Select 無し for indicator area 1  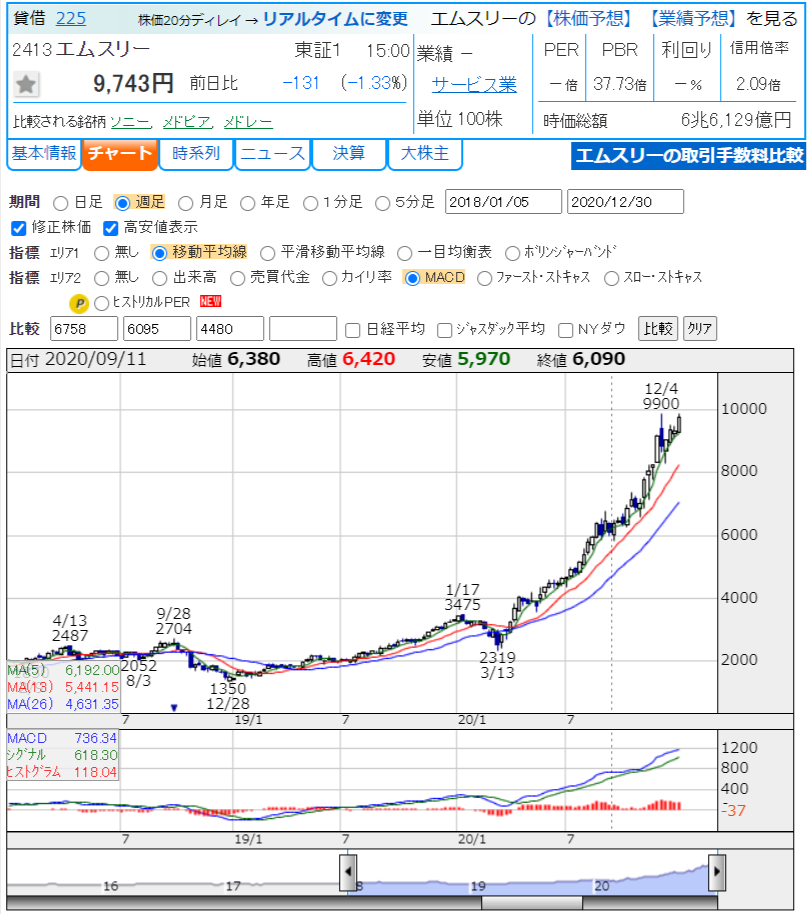coord(101,253)
